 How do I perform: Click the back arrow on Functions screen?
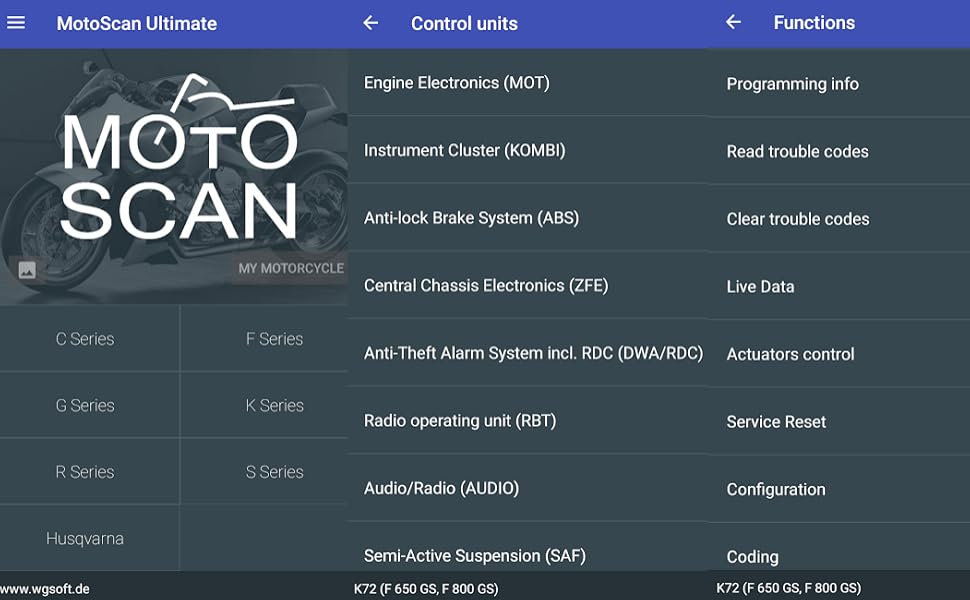(733, 22)
